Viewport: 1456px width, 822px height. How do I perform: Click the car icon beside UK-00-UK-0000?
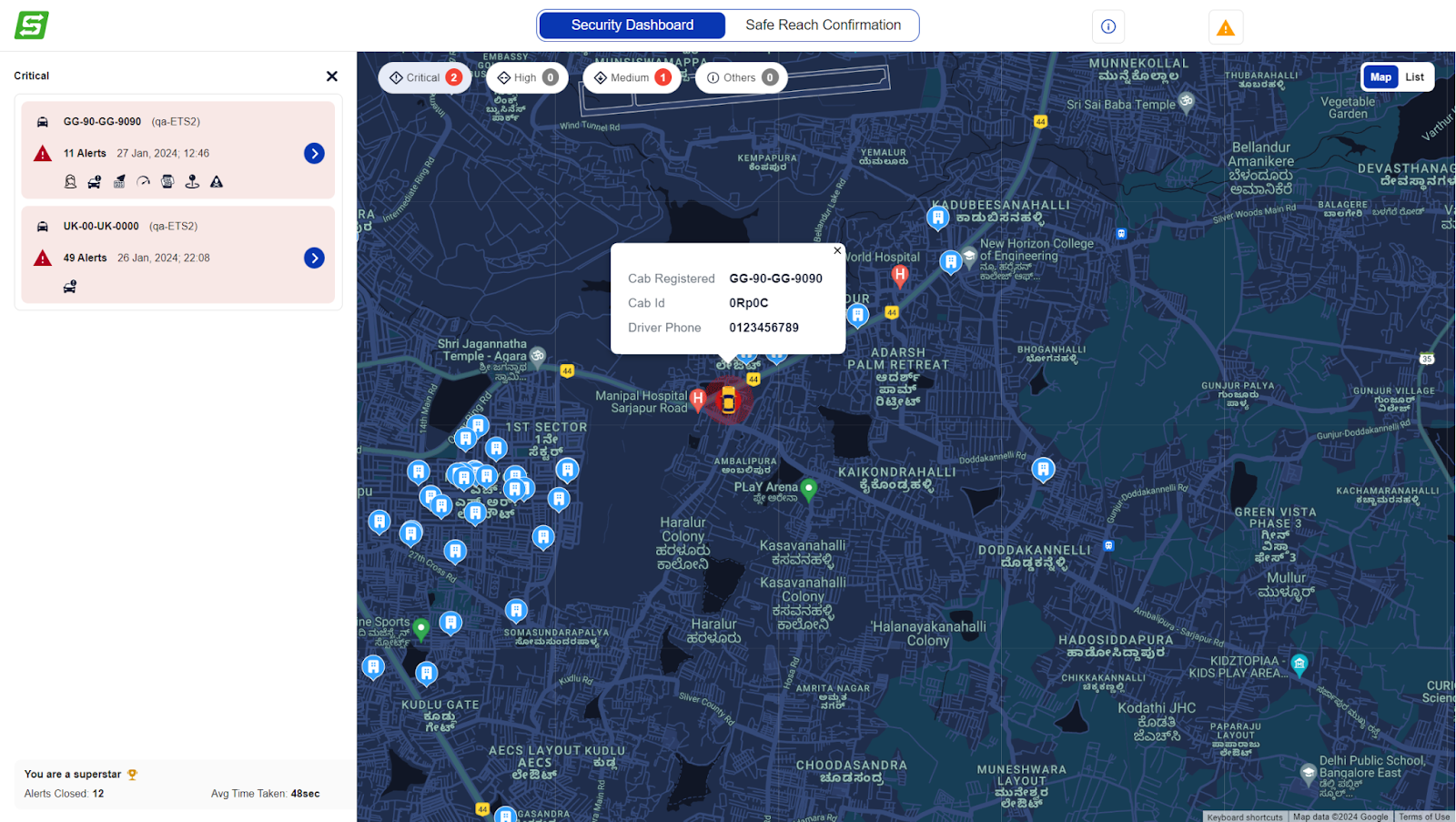click(x=43, y=227)
